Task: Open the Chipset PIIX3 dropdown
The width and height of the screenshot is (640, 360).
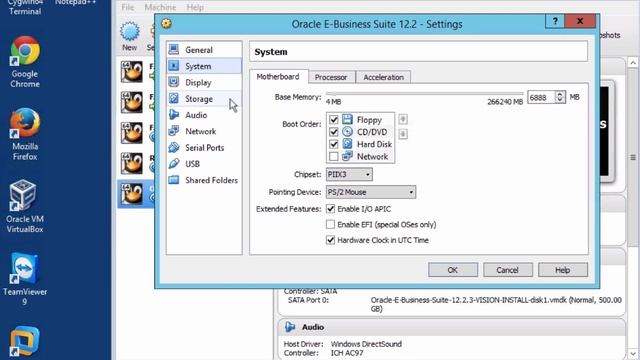Action: coord(349,174)
